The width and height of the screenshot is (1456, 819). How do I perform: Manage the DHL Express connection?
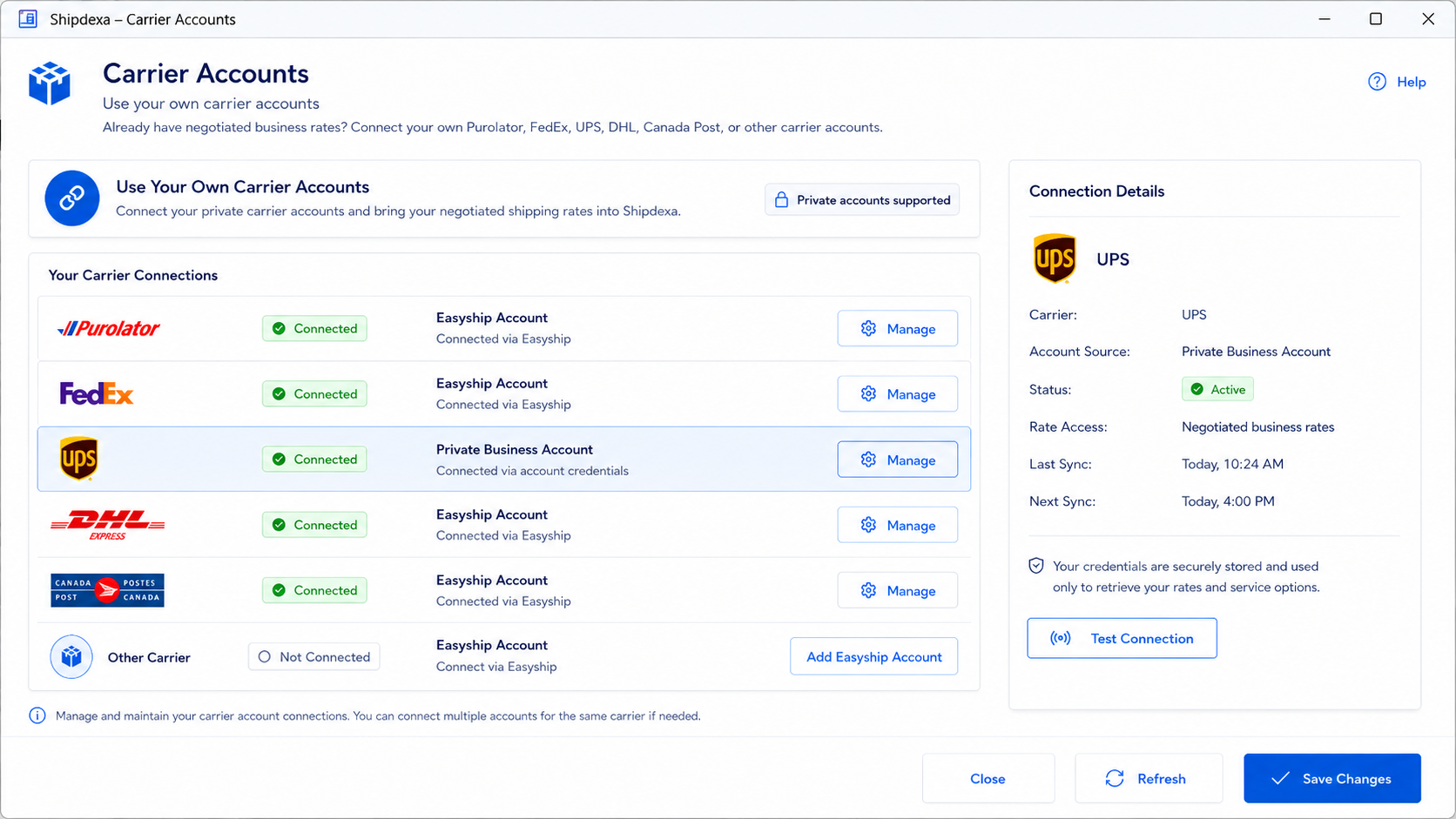click(898, 525)
